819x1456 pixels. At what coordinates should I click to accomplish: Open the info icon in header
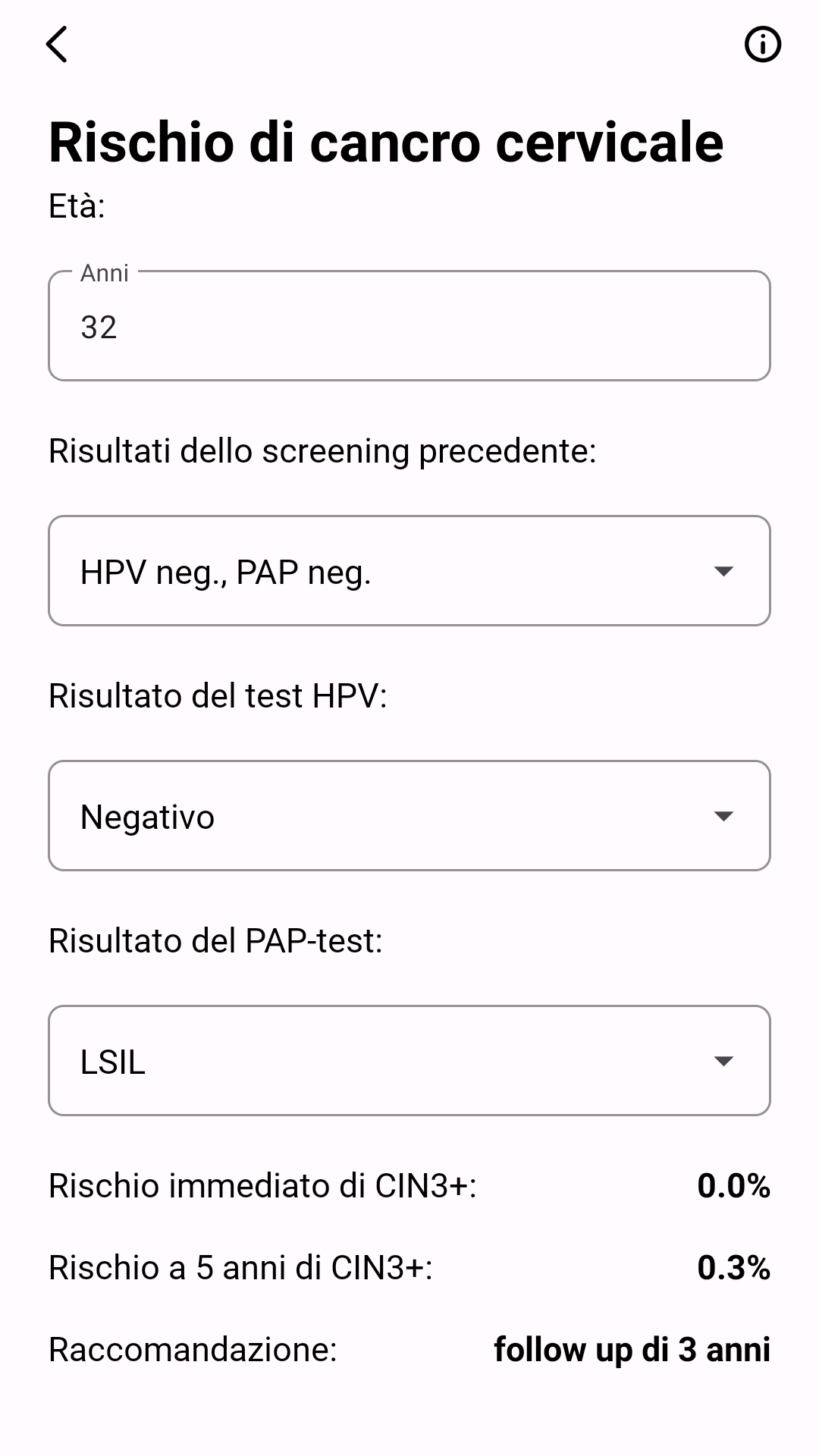[762, 44]
